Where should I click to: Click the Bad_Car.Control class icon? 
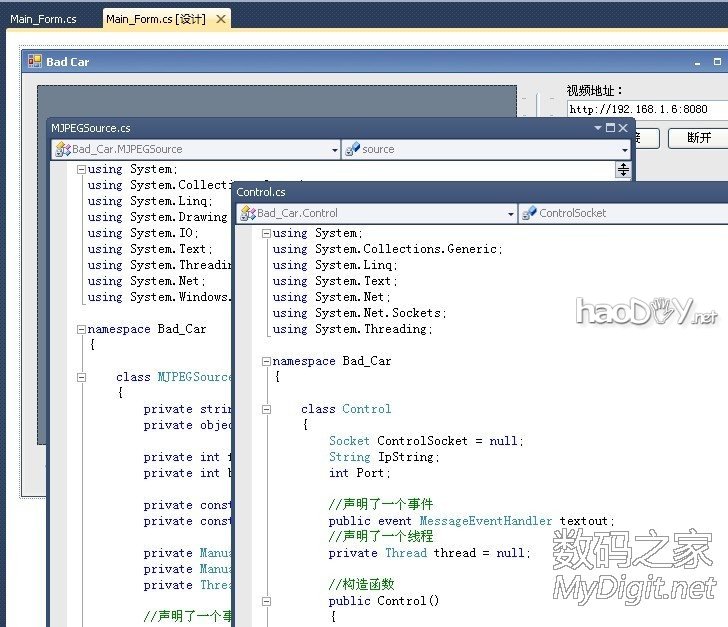[x=247, y=213]
